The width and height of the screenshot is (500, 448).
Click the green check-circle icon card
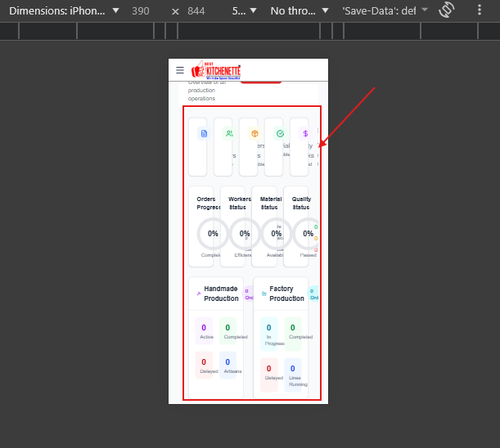coord(274,147)
